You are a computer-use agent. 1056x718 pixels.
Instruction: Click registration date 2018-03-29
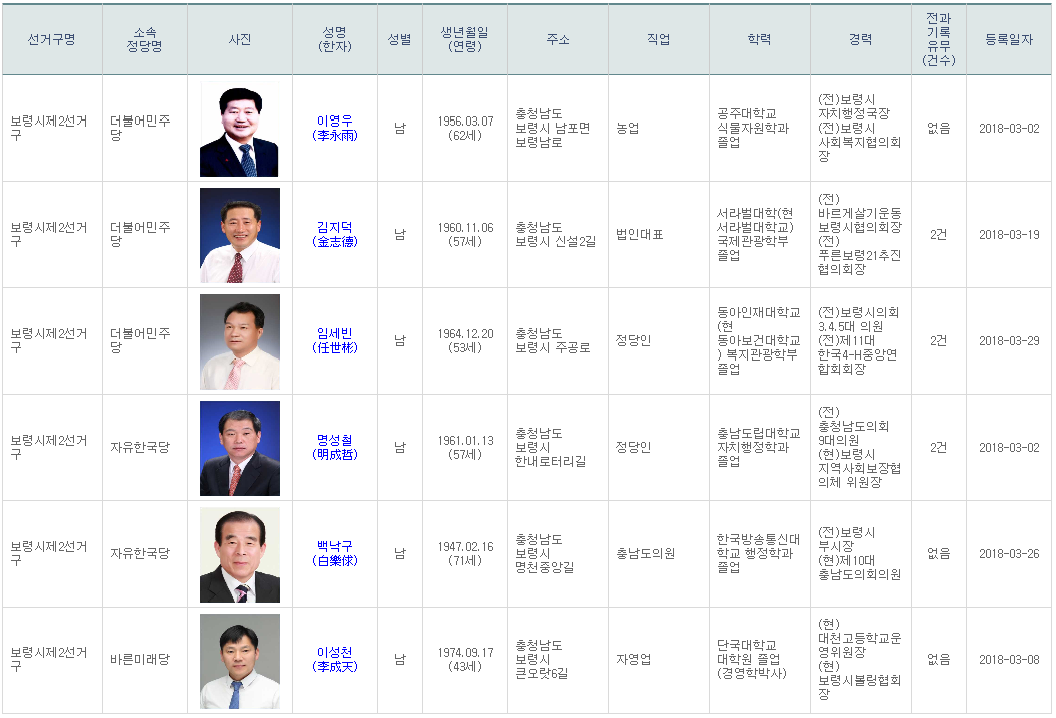click(1009, 340)
